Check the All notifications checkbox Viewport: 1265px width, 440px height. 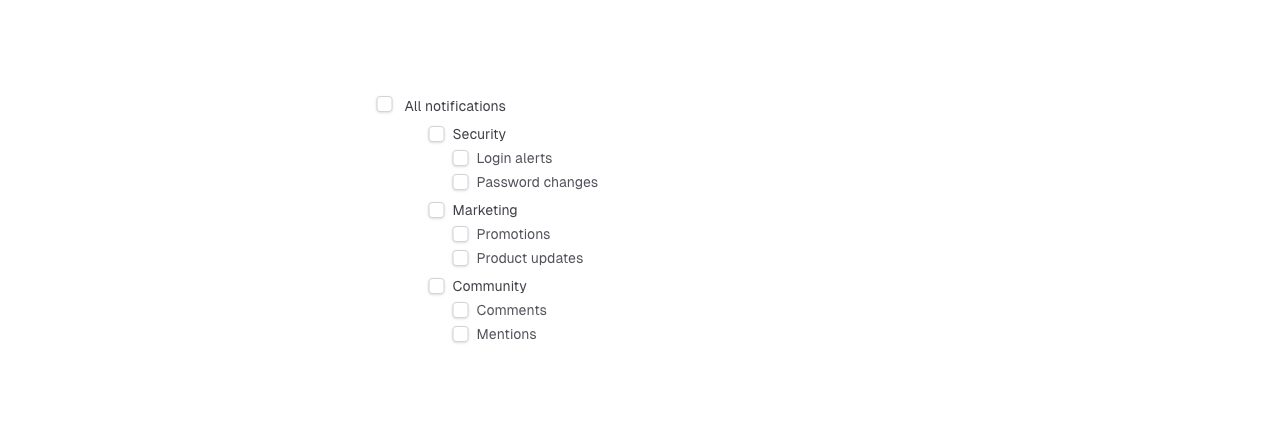(x=385, y=105)
